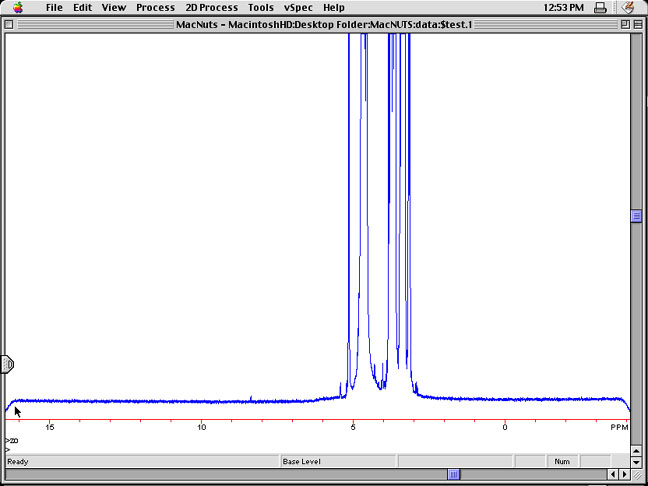Viewport: 648px width, 486px height.
Task: Open the 2D Process menu
Action: [x=211, y=7]
